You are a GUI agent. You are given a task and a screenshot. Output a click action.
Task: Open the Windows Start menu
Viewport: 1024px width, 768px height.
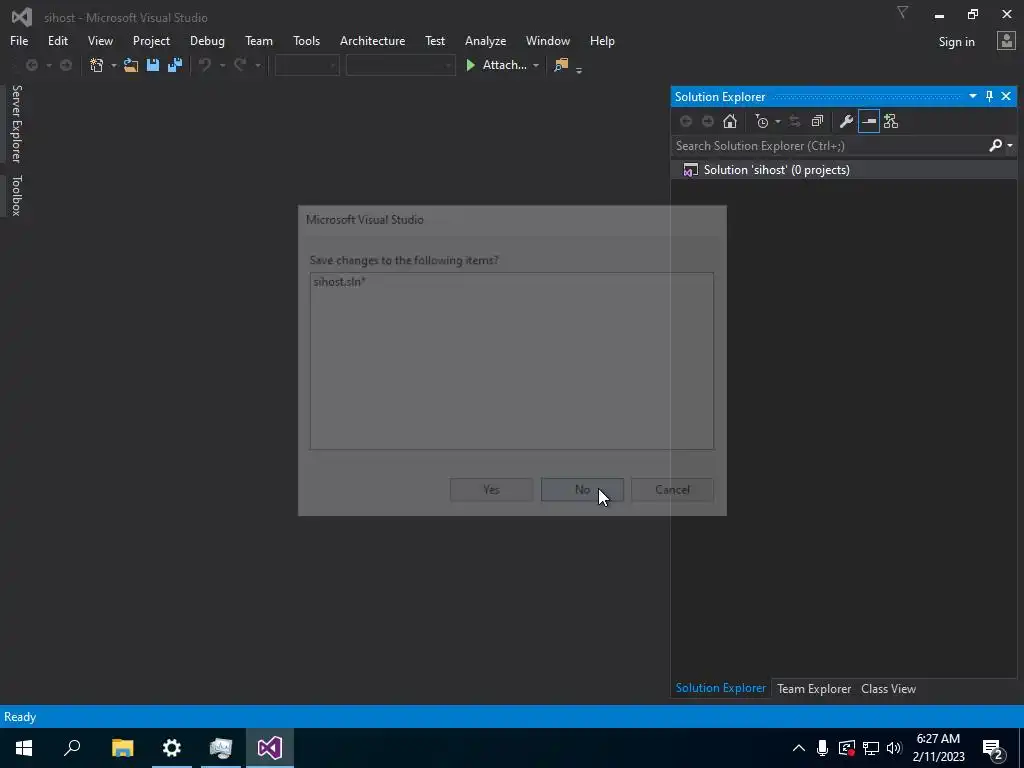tap(24, 748)
